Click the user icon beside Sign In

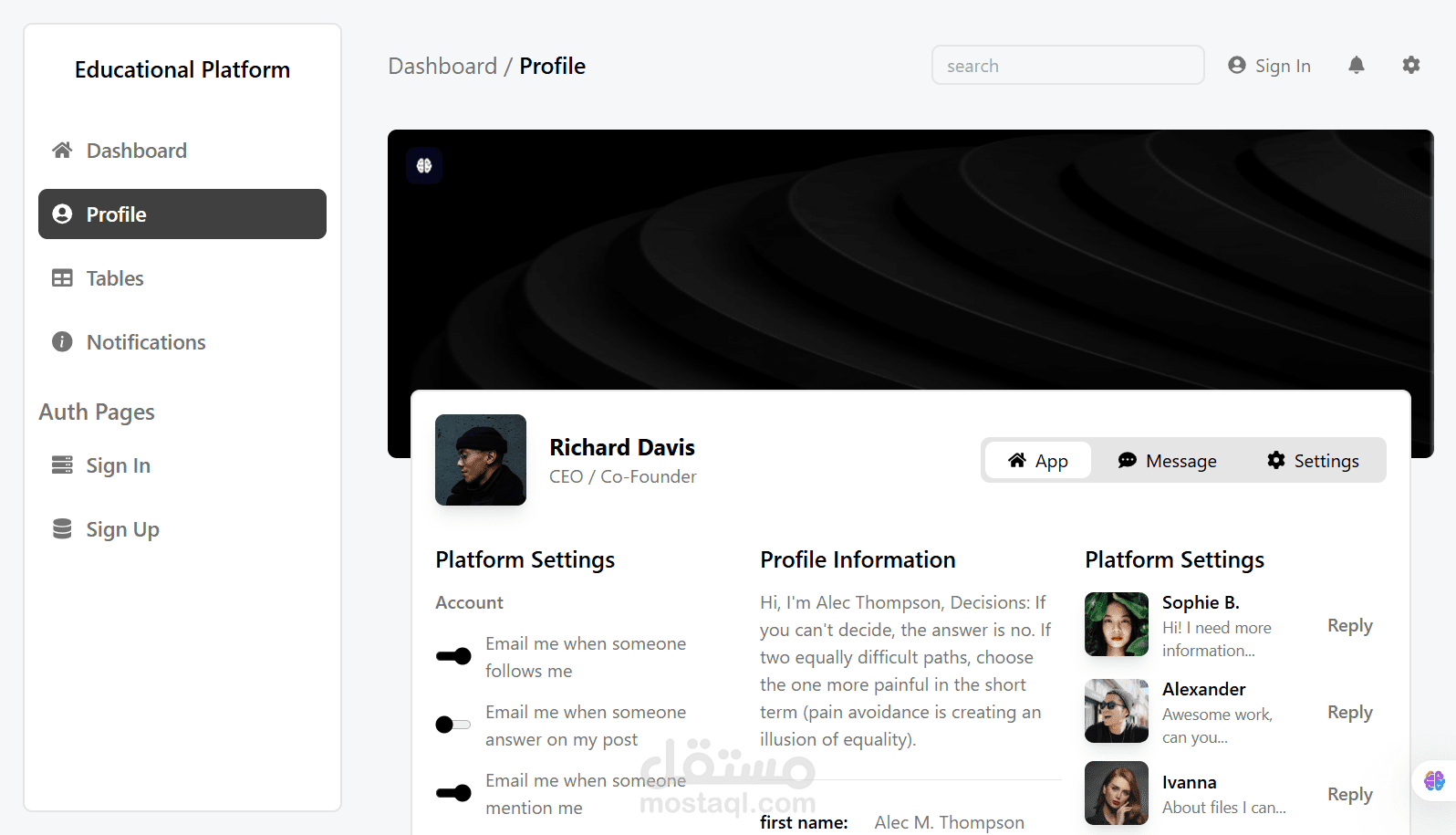[1237, 65]
